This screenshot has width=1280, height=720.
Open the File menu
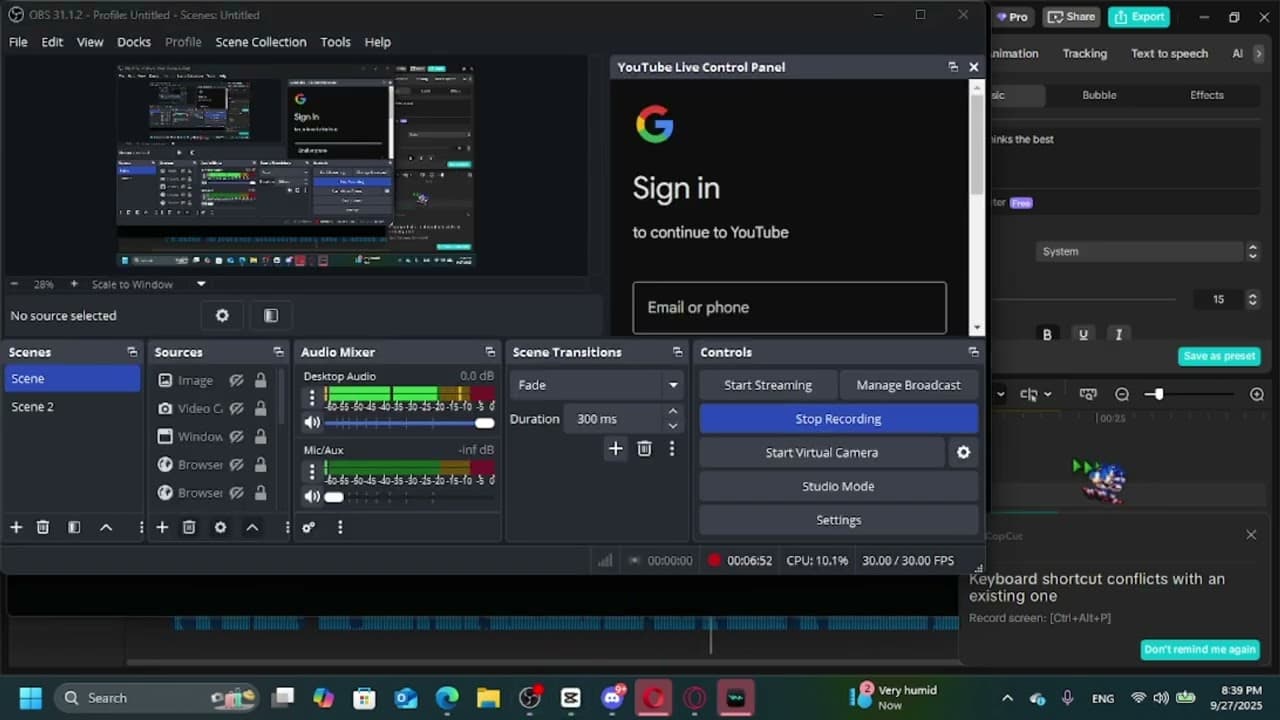click(x=18, y=42)
